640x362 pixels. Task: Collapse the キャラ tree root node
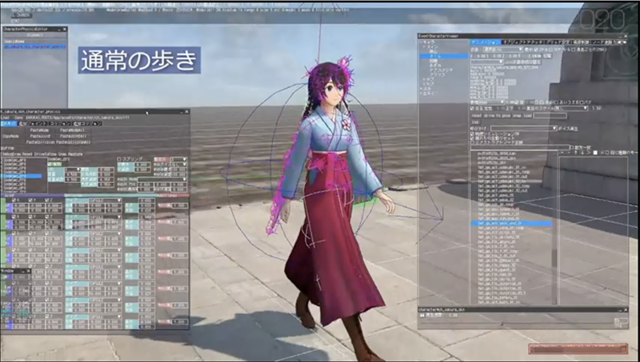pyautogui.click(x=422, y=42)
